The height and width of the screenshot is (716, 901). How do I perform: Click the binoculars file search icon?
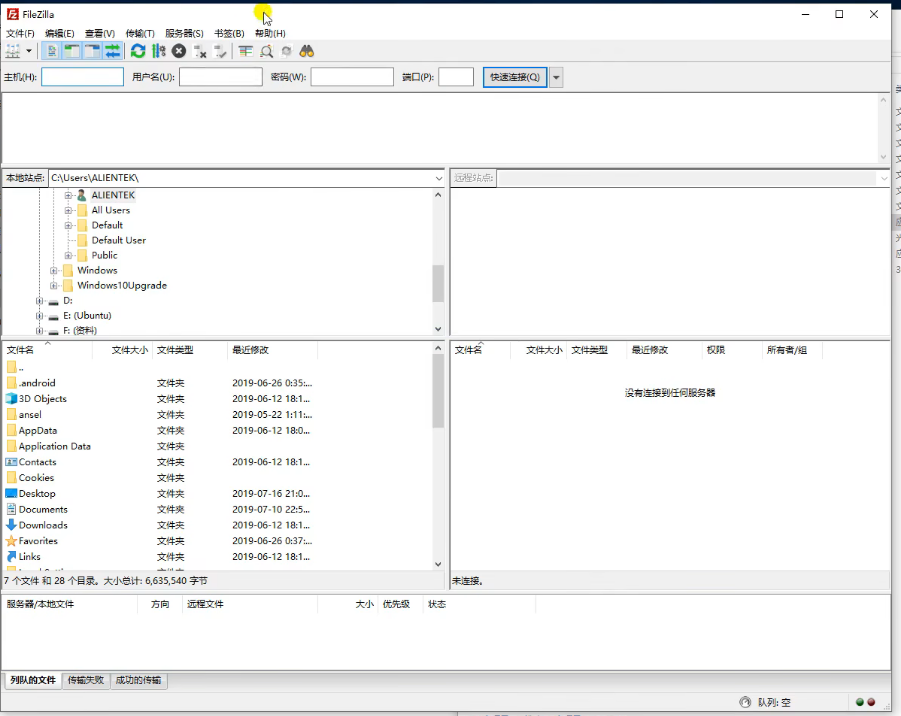coord(307,51)
